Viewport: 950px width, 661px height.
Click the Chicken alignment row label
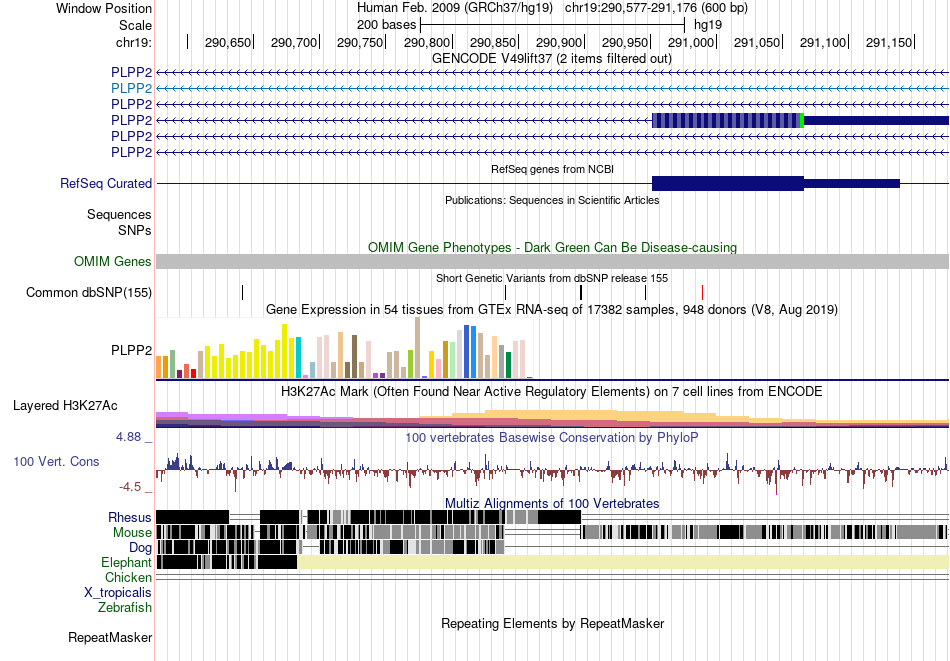128,578
